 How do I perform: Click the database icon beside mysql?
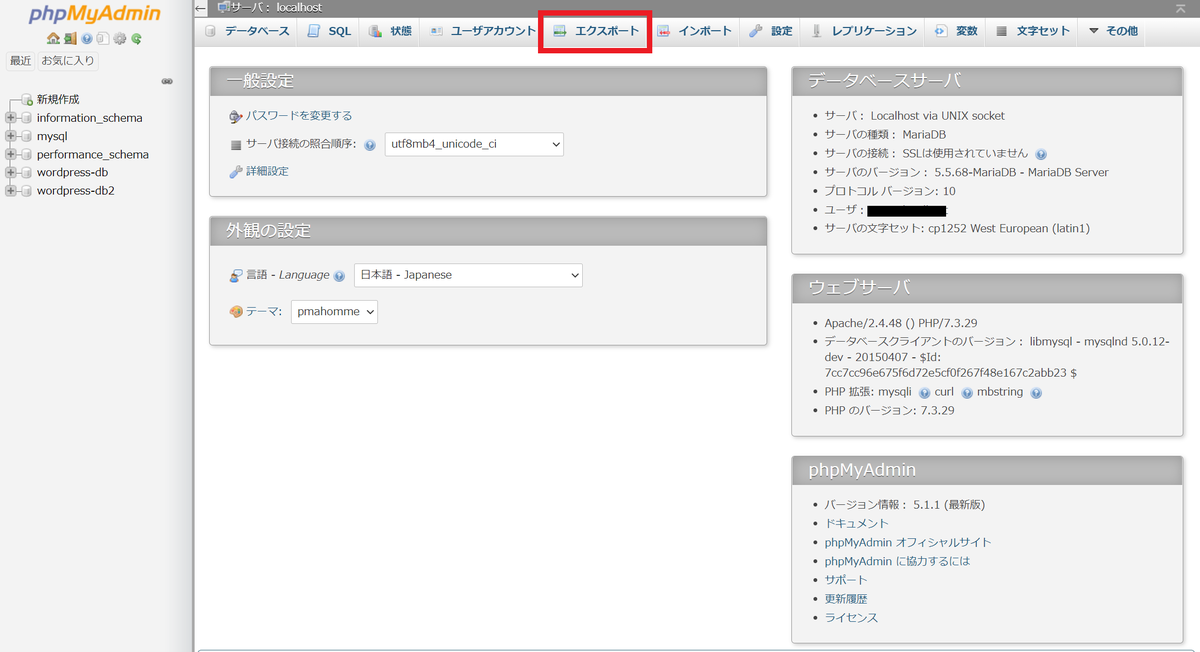click(x=27, y=136)
